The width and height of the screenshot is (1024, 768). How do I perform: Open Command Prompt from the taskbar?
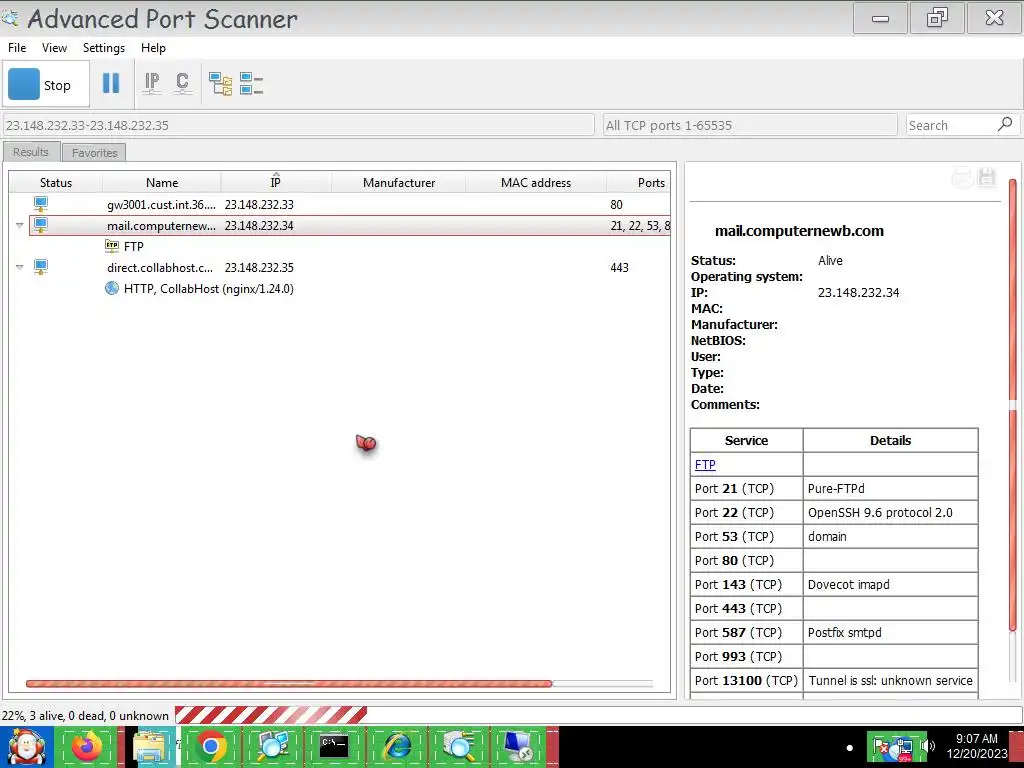coord(334,747)
